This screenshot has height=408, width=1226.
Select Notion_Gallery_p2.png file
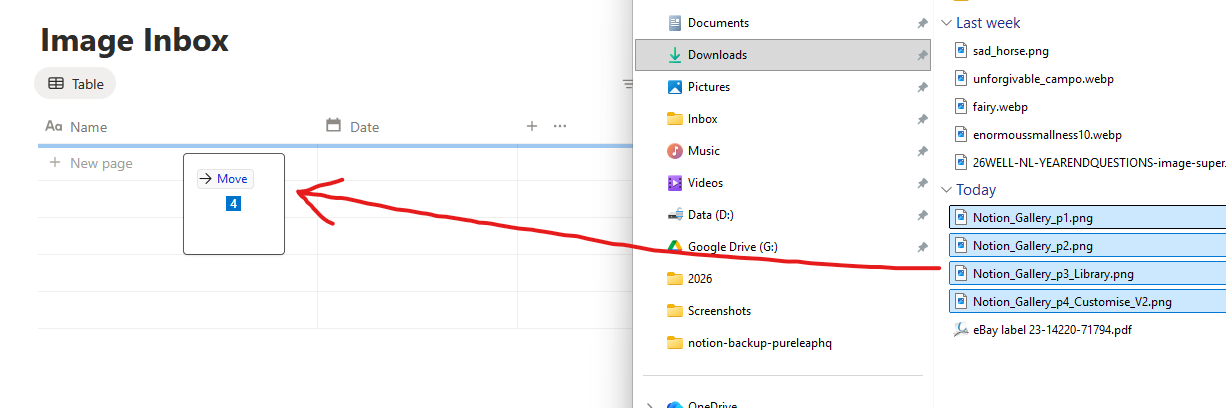(1087, 245)
